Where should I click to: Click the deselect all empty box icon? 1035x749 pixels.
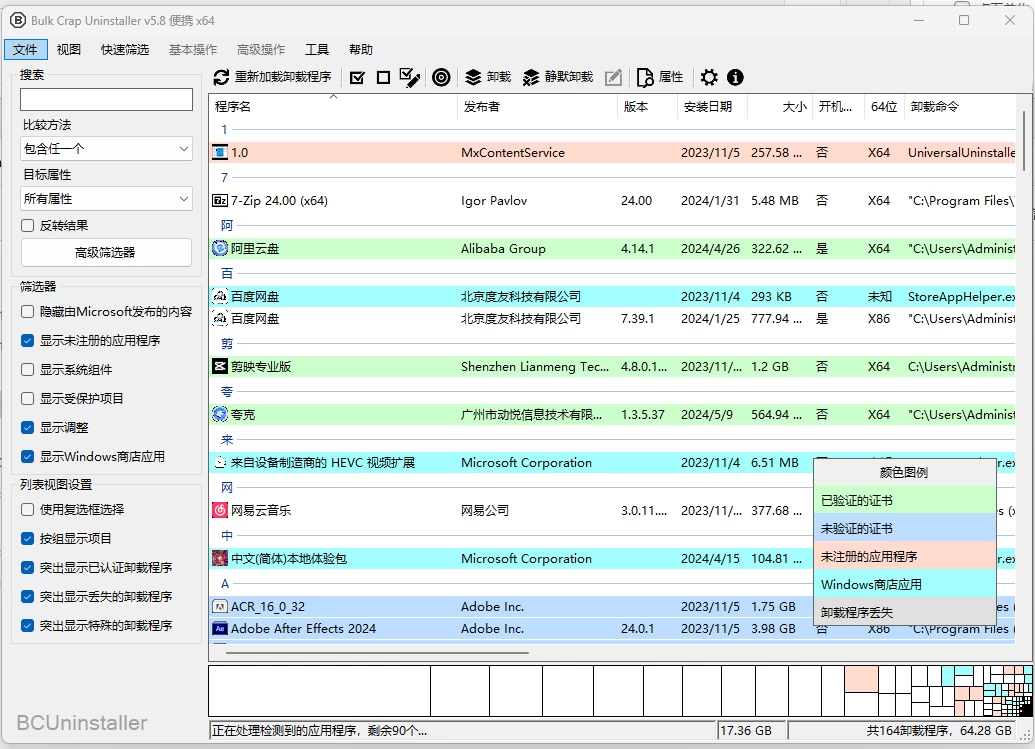pos(383,77)
